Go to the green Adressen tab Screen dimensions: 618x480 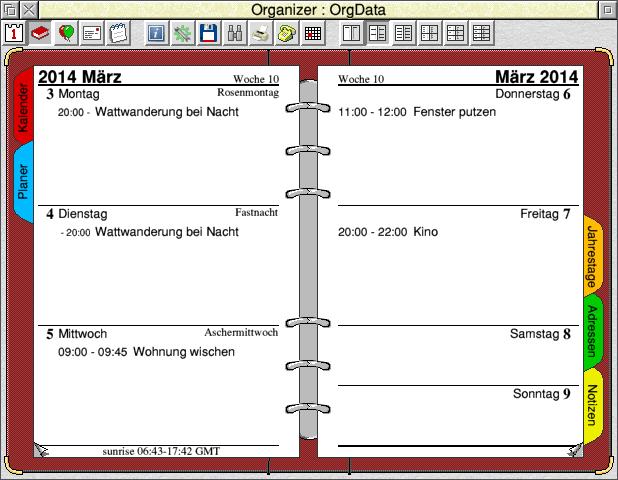592,332
